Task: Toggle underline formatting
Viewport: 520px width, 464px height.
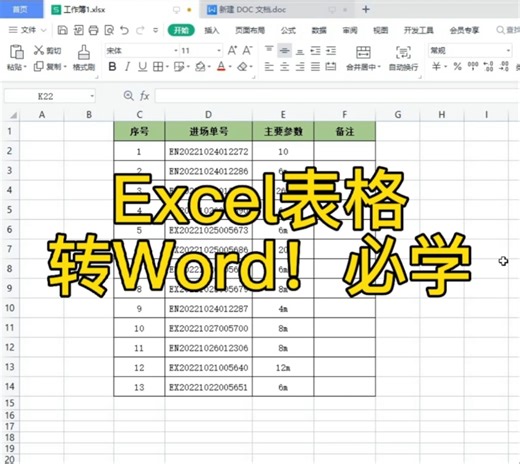Action: coord(142,67)
